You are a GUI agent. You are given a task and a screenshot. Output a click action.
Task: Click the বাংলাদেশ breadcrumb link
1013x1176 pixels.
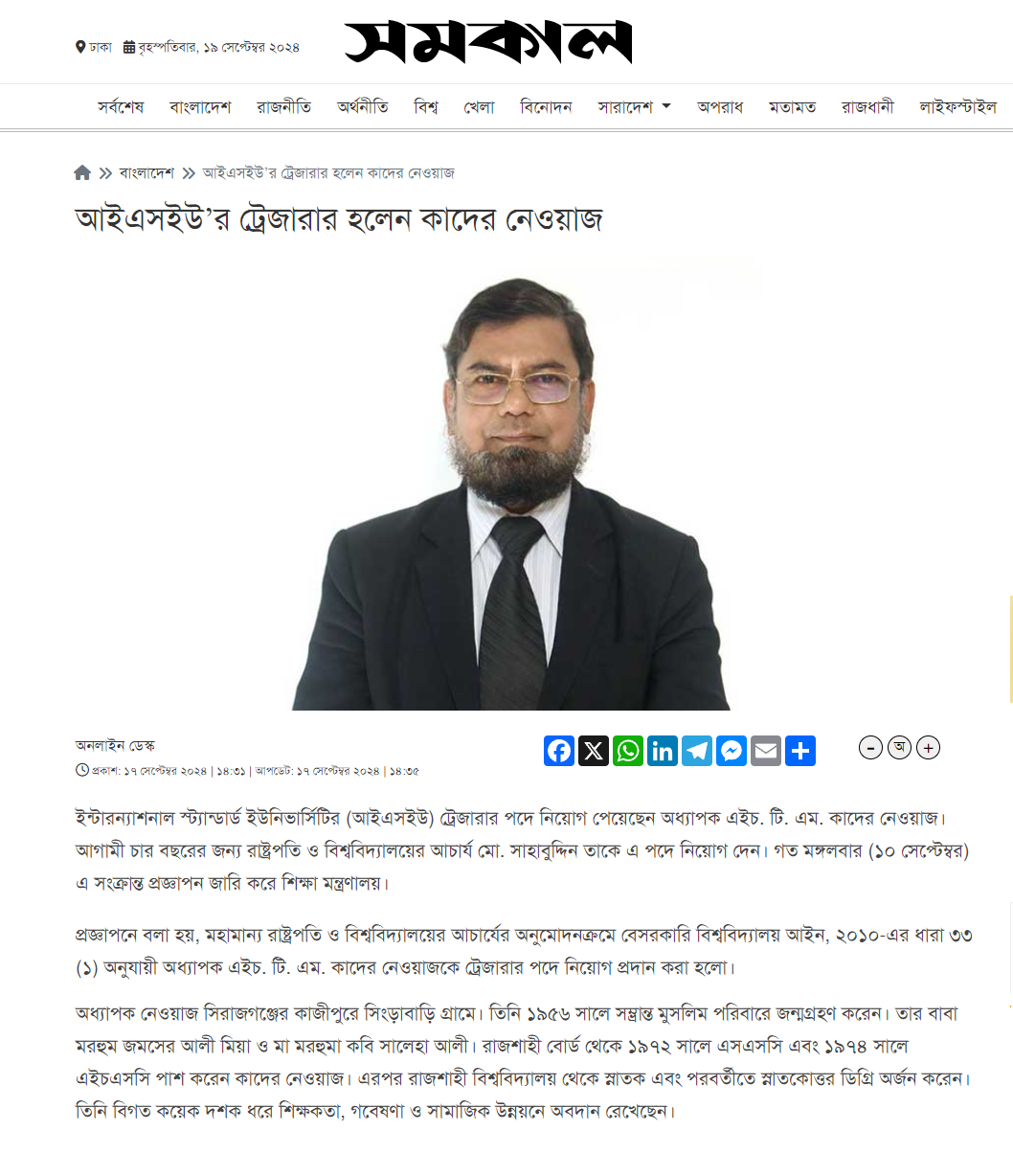(x=146, y=173)
